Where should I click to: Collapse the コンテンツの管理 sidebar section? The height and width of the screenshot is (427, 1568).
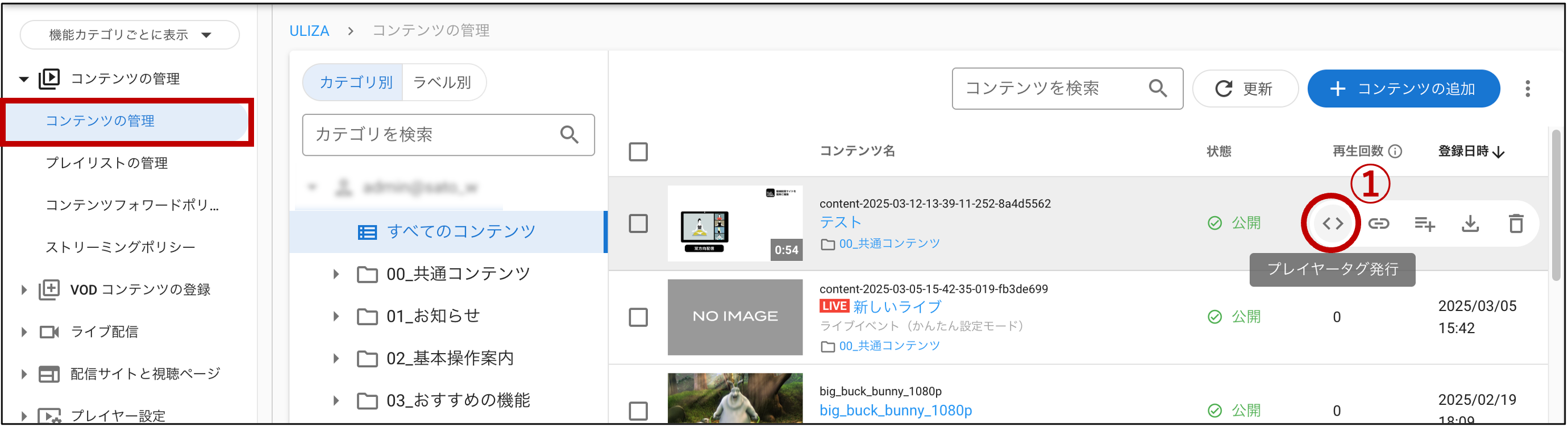(x=24, y=79)
